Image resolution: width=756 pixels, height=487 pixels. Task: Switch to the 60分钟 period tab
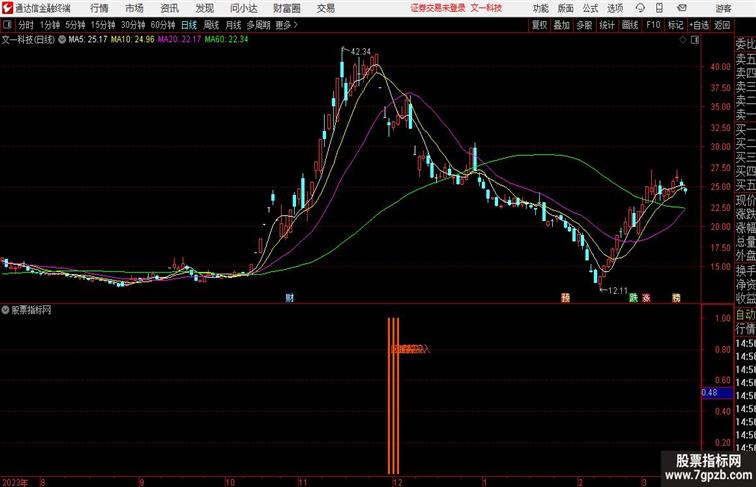point(163,25)
